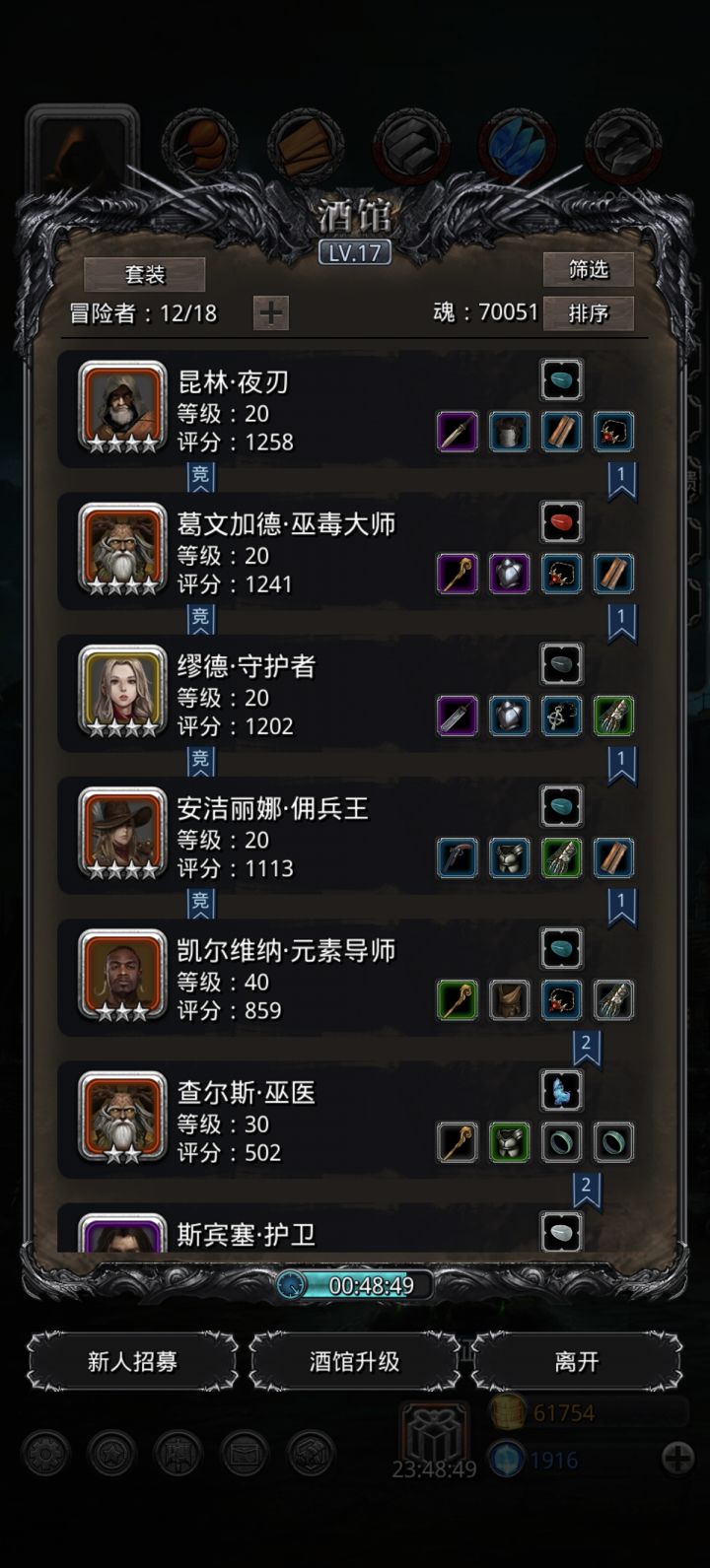Viewport: 710px width, 1568px height.
Task: Open the 排序 sort options
Action: pyautogui.click(x=589, y=313)
